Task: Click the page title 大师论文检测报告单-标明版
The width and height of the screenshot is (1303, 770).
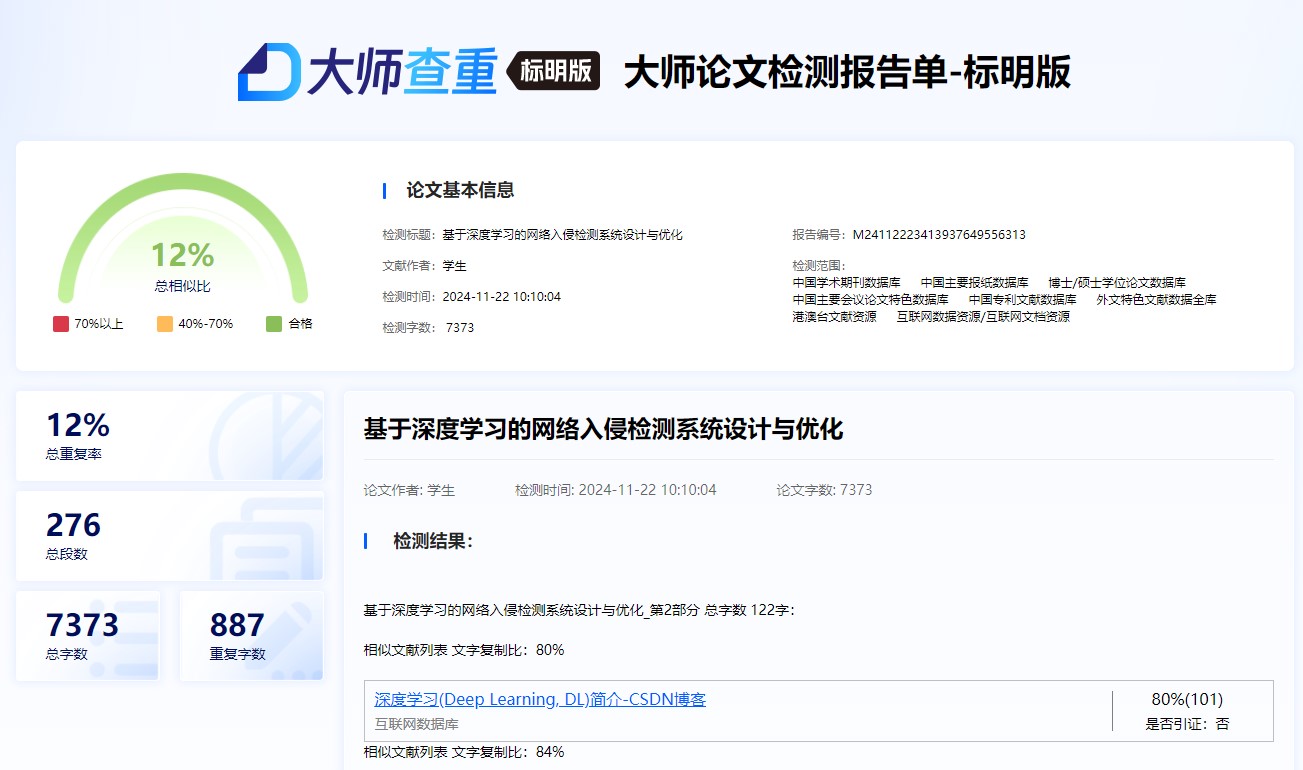Action: [x=847, y=72]
